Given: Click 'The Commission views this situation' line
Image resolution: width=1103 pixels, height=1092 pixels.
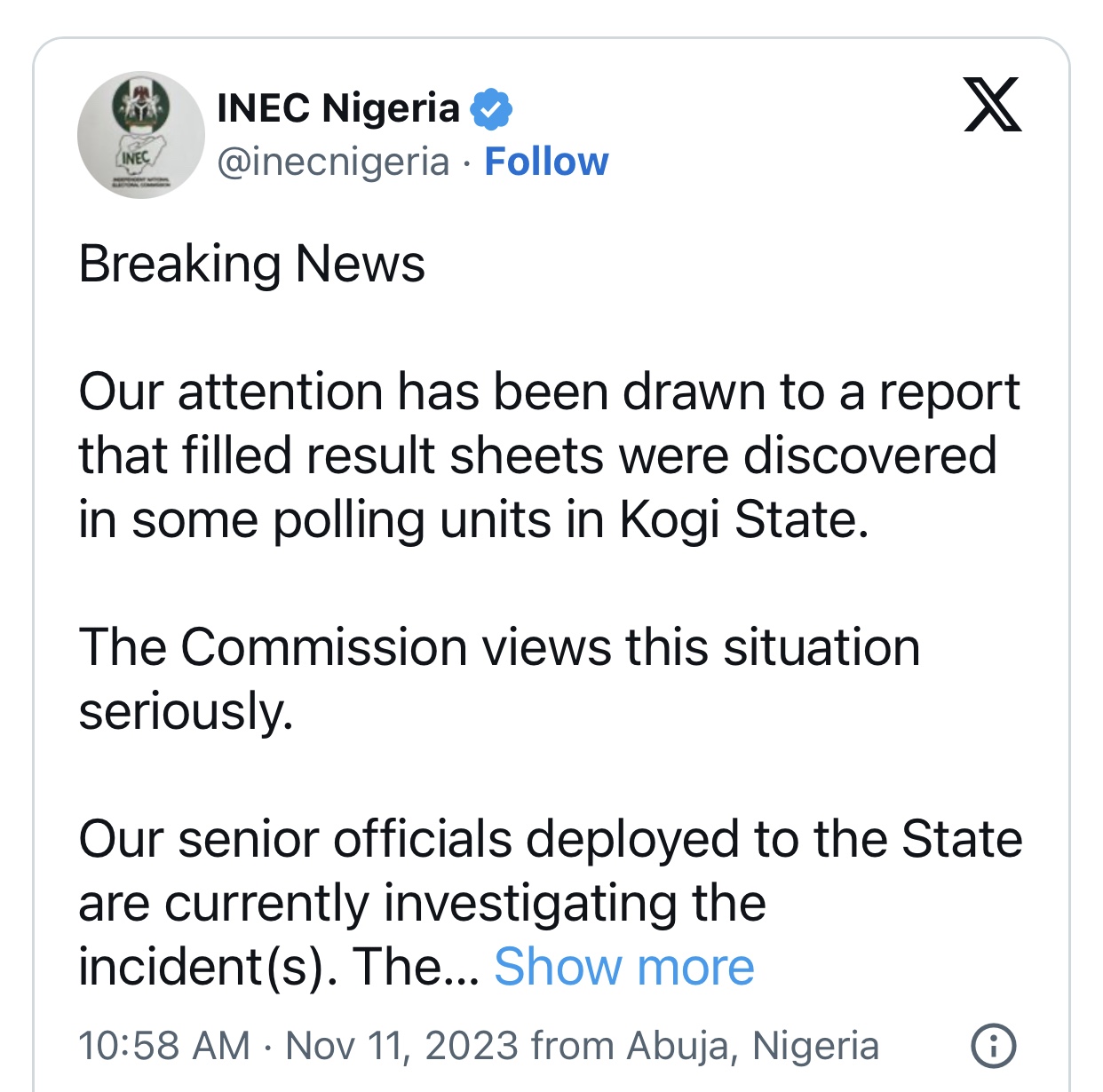Looking at the screenshot, I should click(499, 647).
